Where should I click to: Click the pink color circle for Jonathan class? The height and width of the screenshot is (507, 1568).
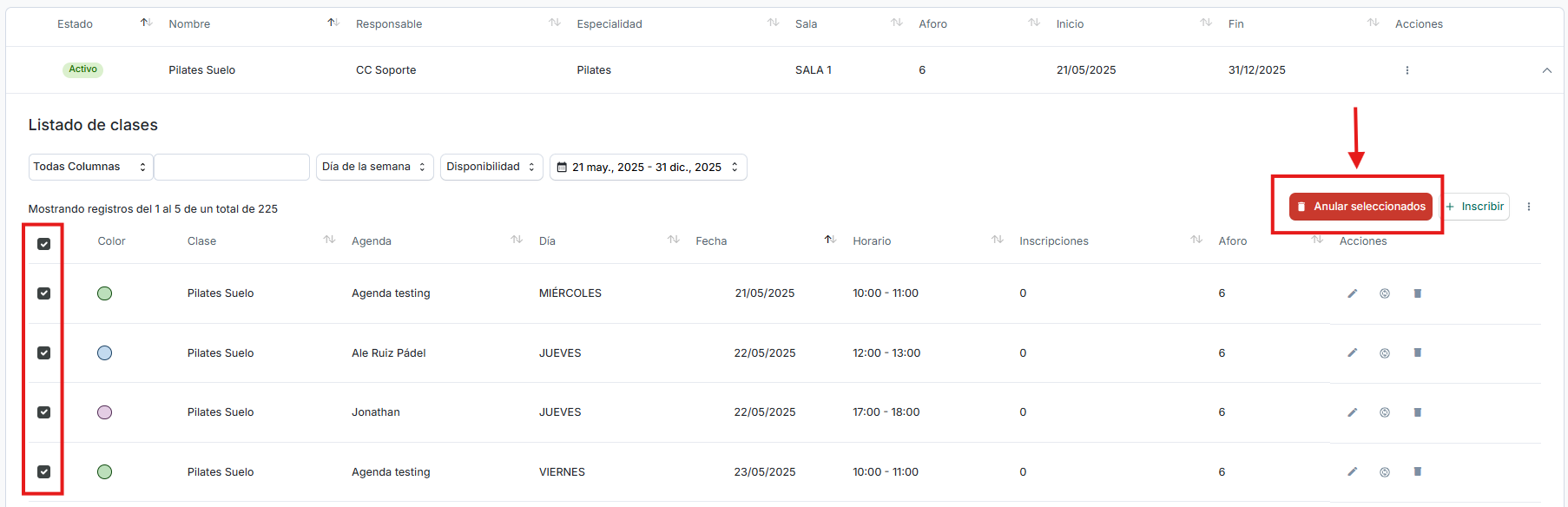(x=104, y=412)
